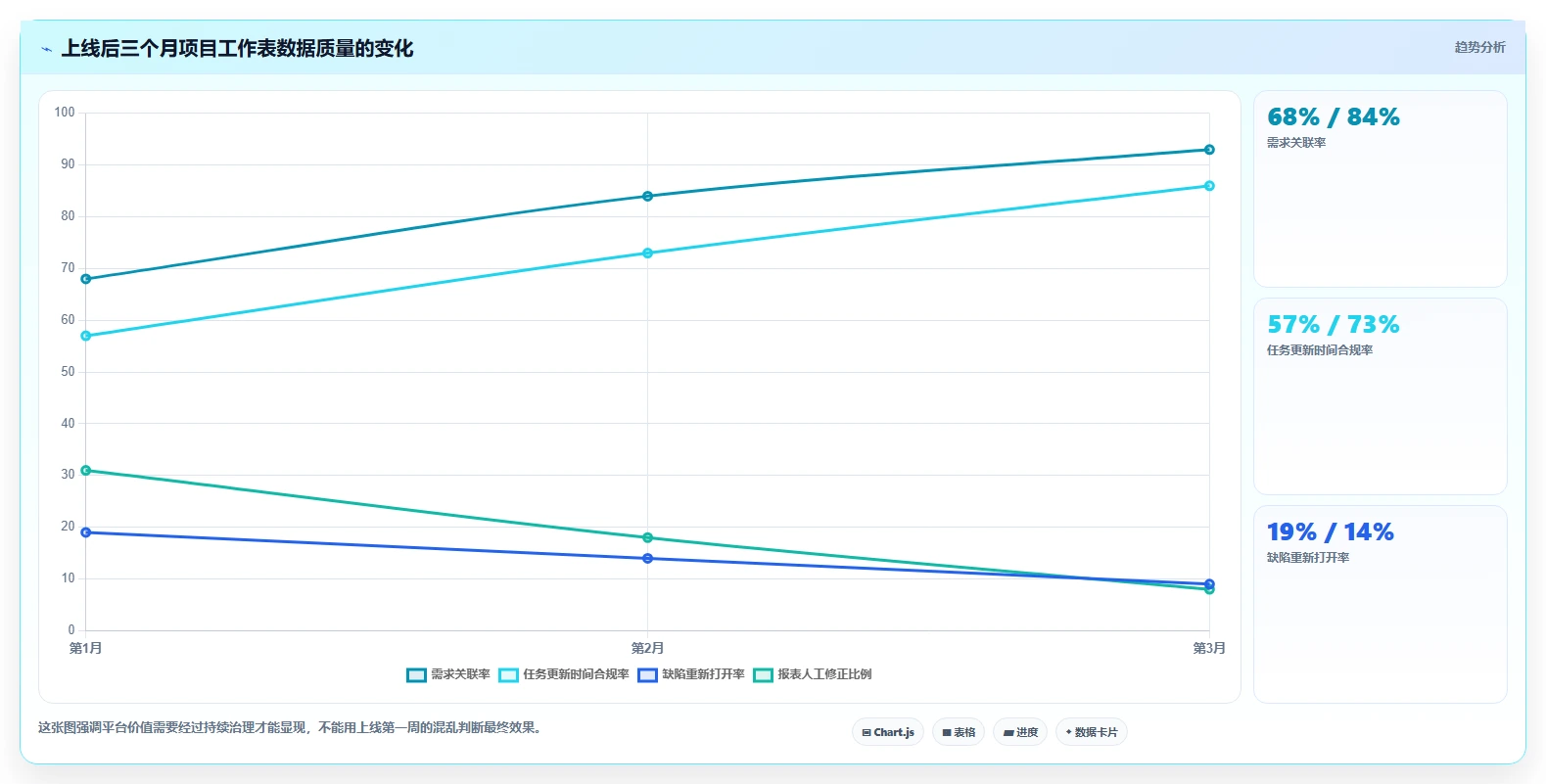Click the trend icon beside the title

[x=46, y=49]
